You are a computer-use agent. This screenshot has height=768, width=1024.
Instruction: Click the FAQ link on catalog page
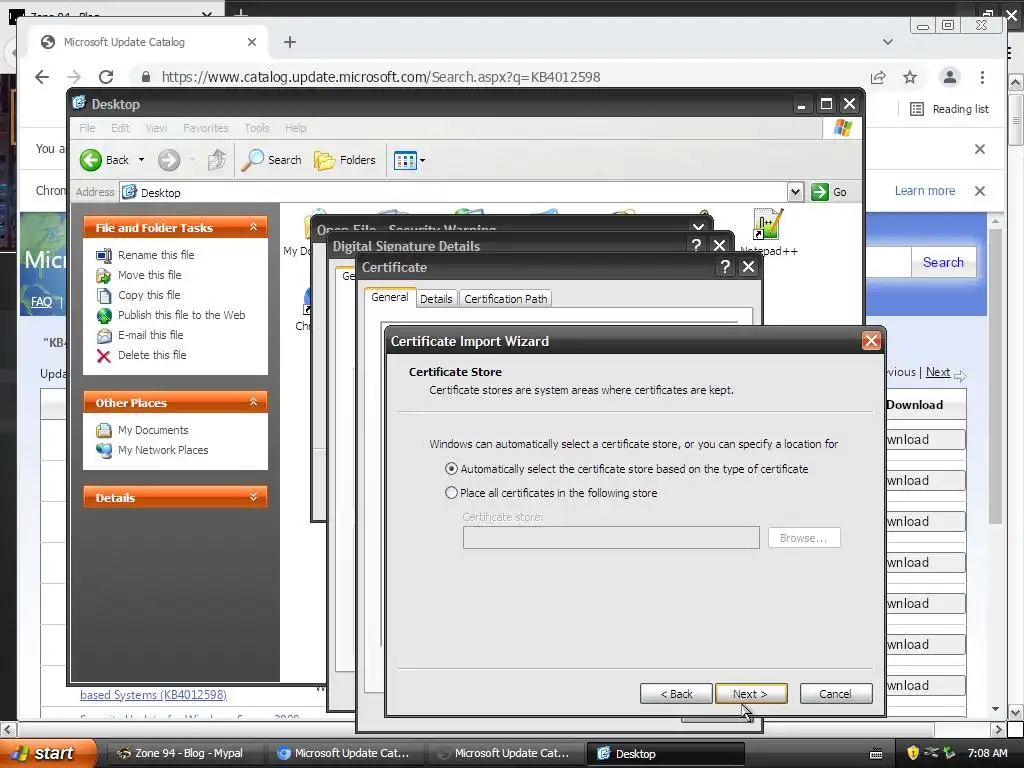pyautogui.click(x=41, y=302)
